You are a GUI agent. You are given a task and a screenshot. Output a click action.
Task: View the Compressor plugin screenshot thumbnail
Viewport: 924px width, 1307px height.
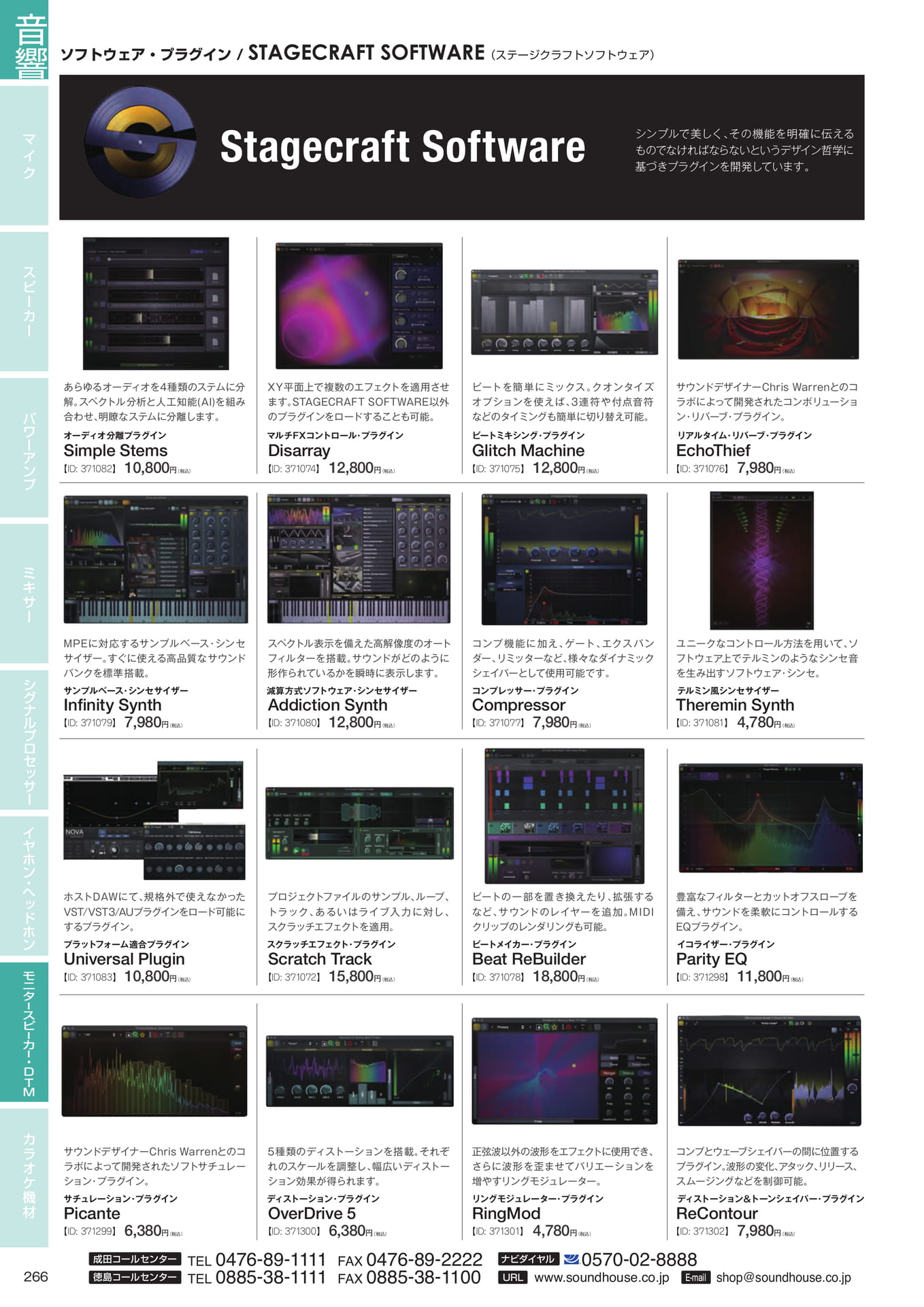pos(564,560)
